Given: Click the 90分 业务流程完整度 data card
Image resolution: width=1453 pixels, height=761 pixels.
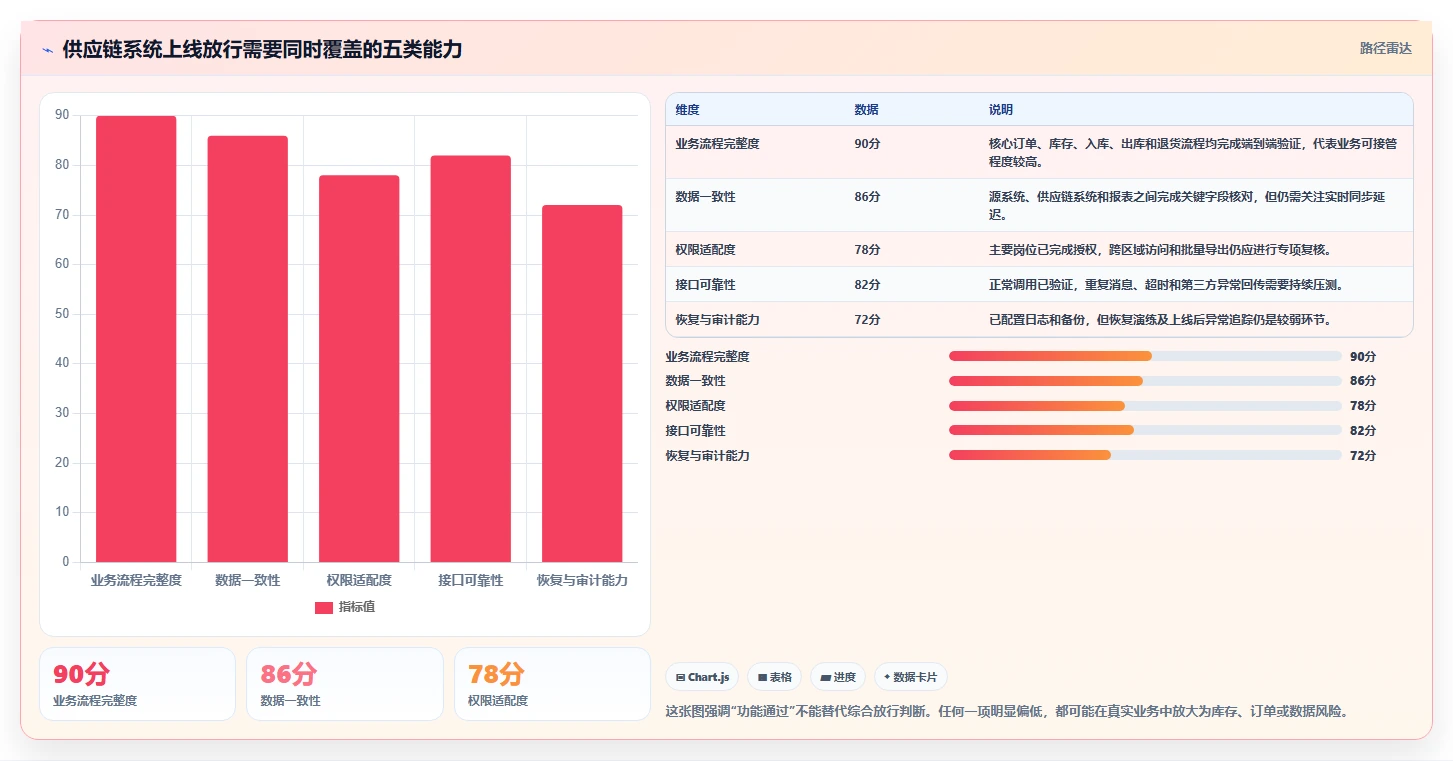Looking at the screenshot, I should (137, 684).
